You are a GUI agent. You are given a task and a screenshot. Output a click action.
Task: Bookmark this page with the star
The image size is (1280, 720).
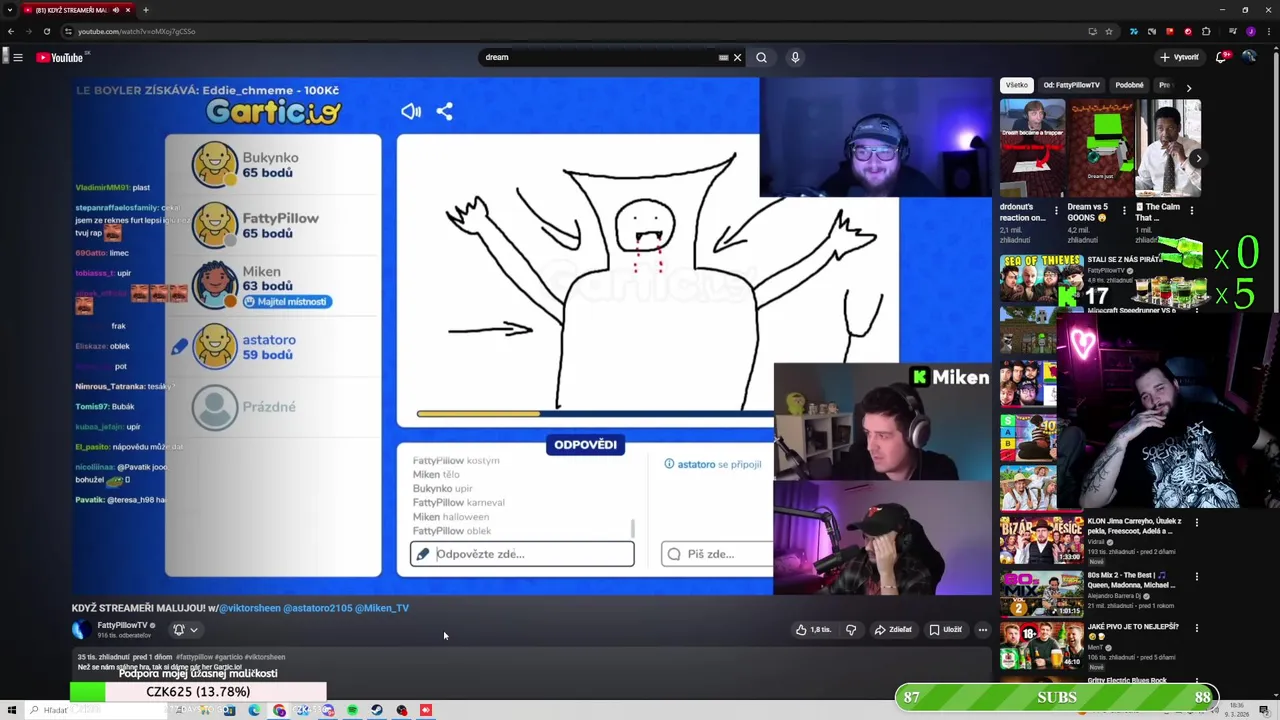(x=1108, y=31)
